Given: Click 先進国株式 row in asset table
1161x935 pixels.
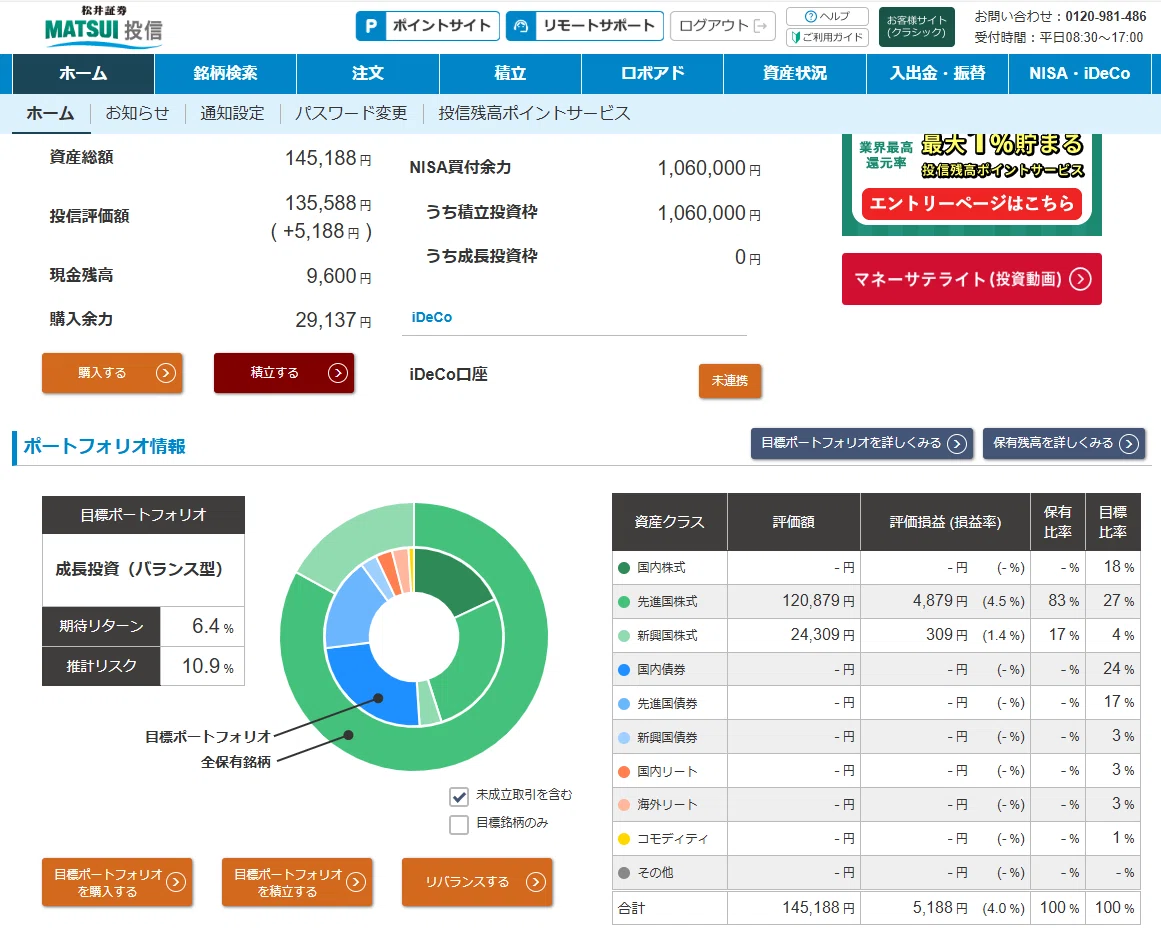Looking at the screenshot, I should [x=876, y=601].
